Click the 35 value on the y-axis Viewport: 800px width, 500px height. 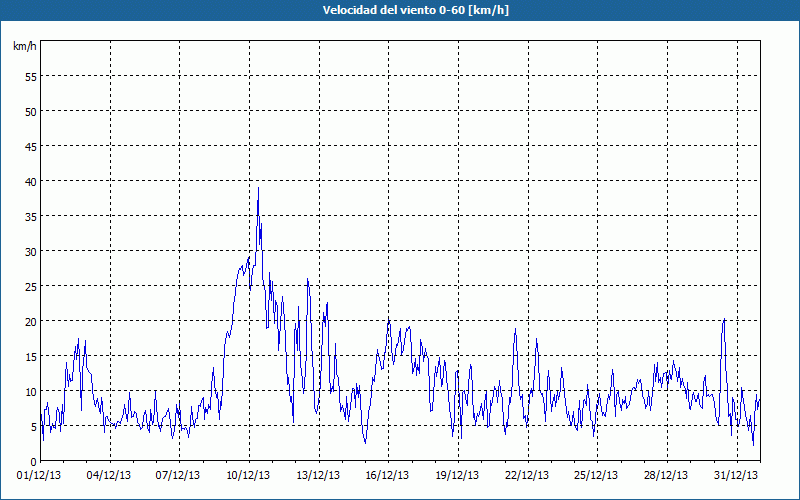[31, 216]
